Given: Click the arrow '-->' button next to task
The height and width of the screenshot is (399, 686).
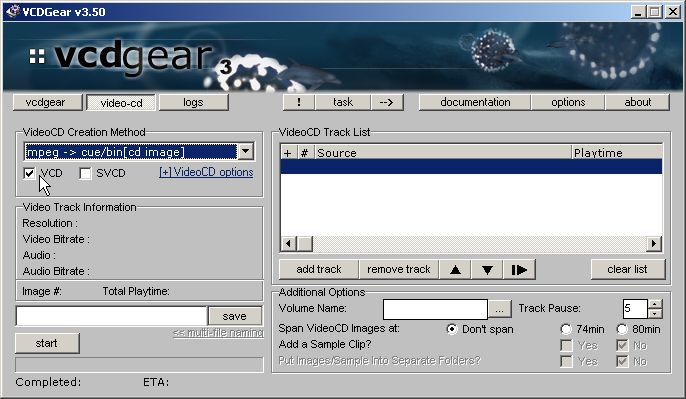Looking at the screenshot, I should 387,102.
